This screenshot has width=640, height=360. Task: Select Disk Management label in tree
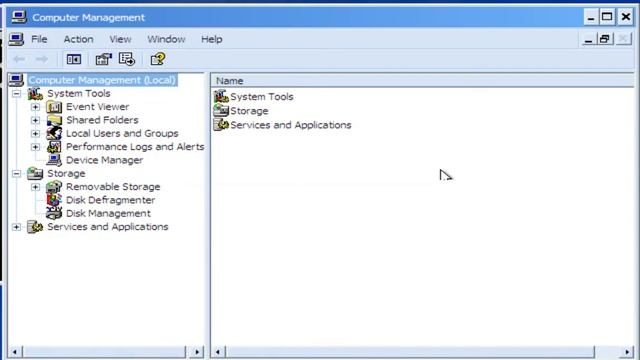pyautogui.click(x=108, y=213)
